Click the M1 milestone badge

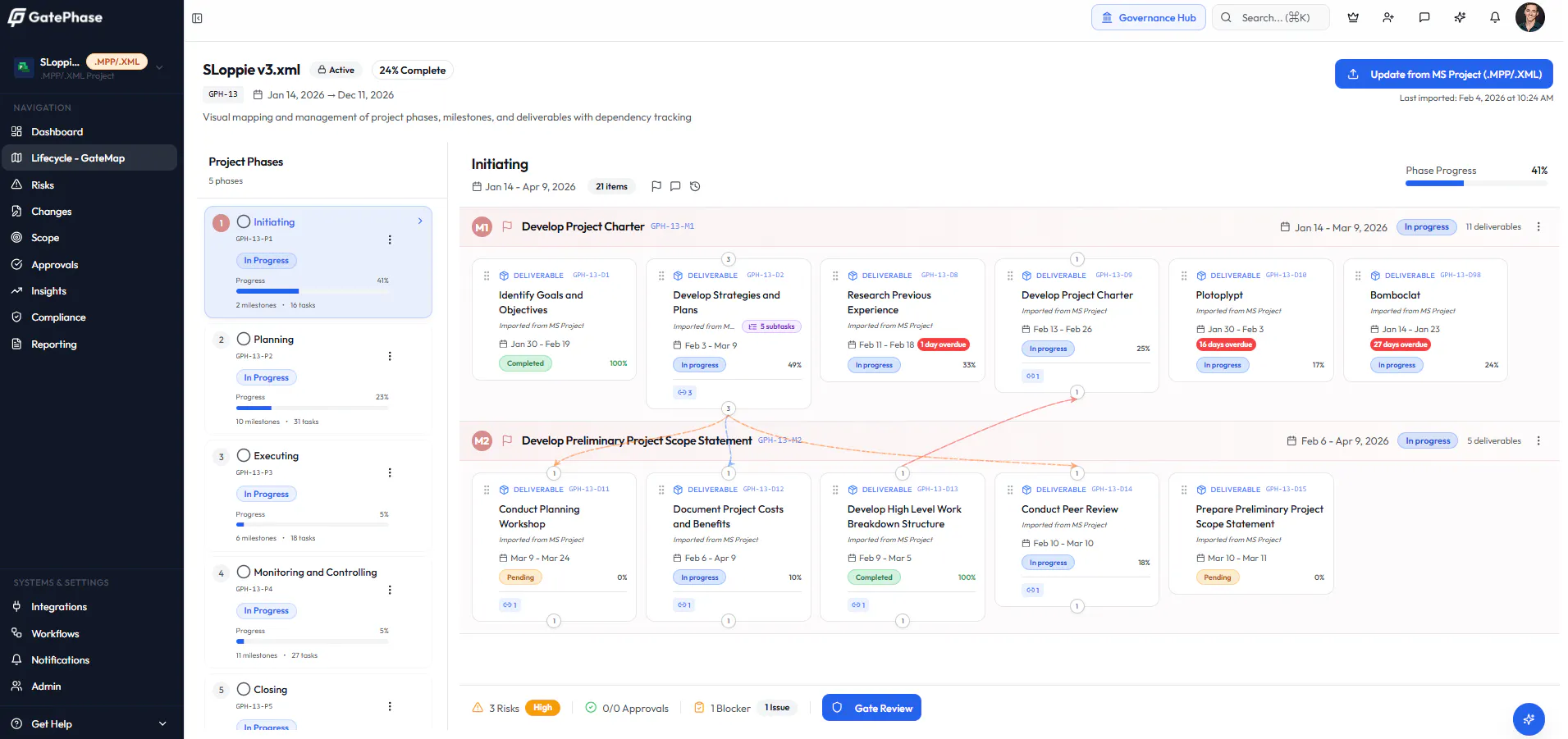(482, 227)
